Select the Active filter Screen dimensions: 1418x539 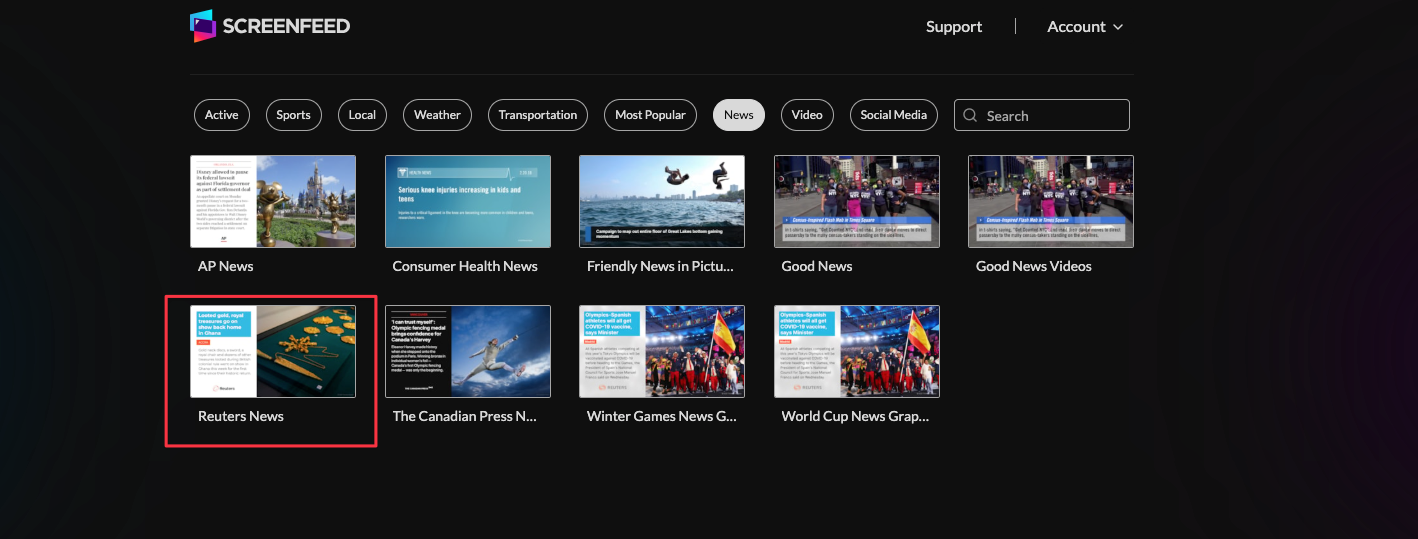(x=221, y=115)
